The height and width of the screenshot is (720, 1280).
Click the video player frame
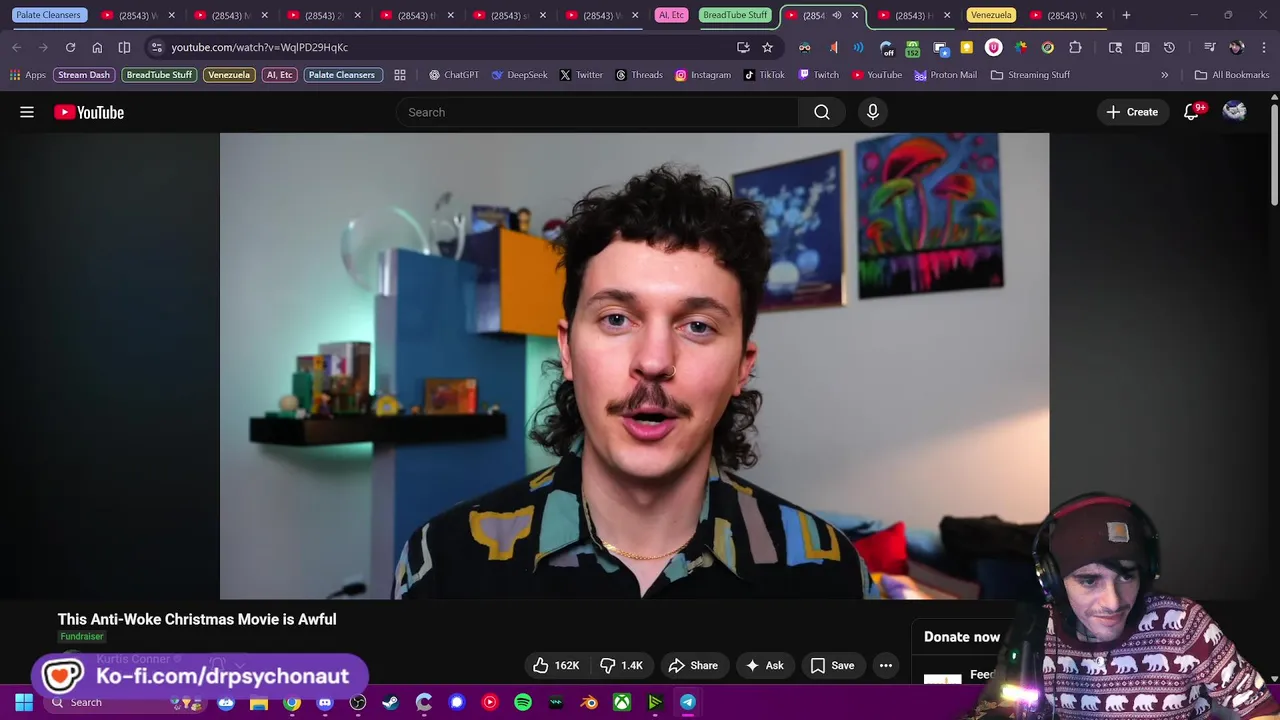[x=634, y=366]
